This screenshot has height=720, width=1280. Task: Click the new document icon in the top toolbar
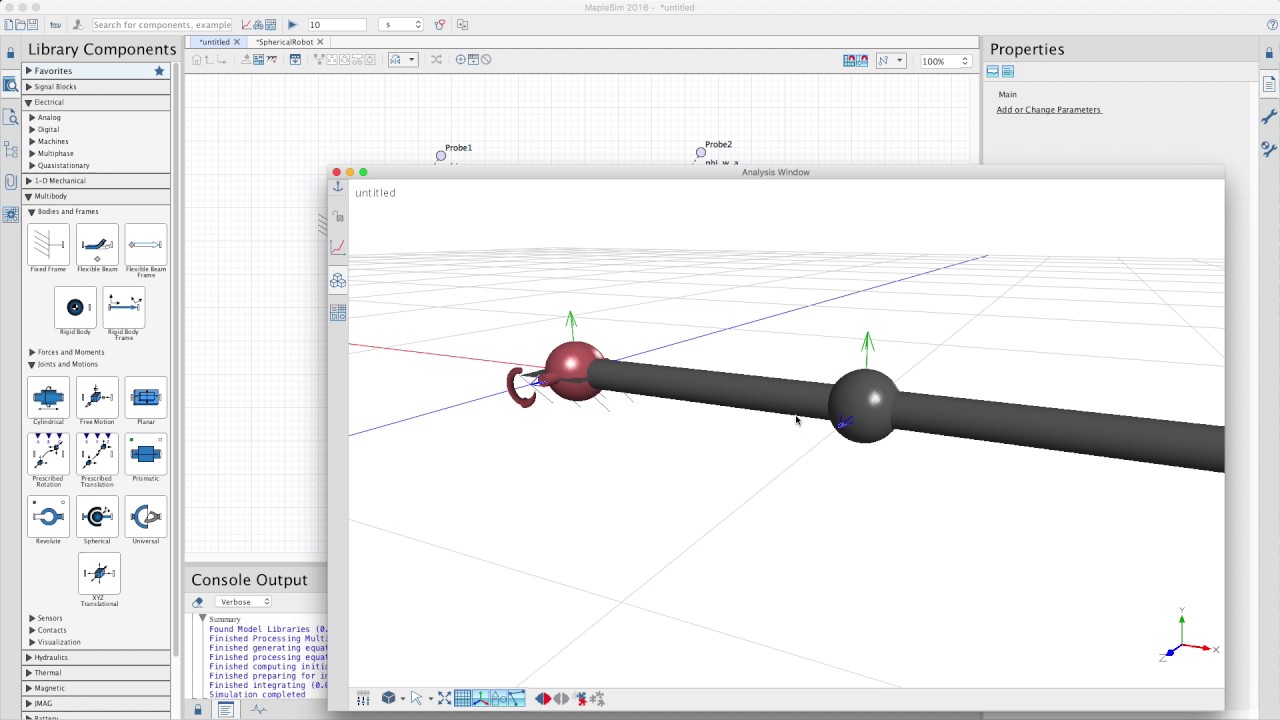[x=9, y=24]
